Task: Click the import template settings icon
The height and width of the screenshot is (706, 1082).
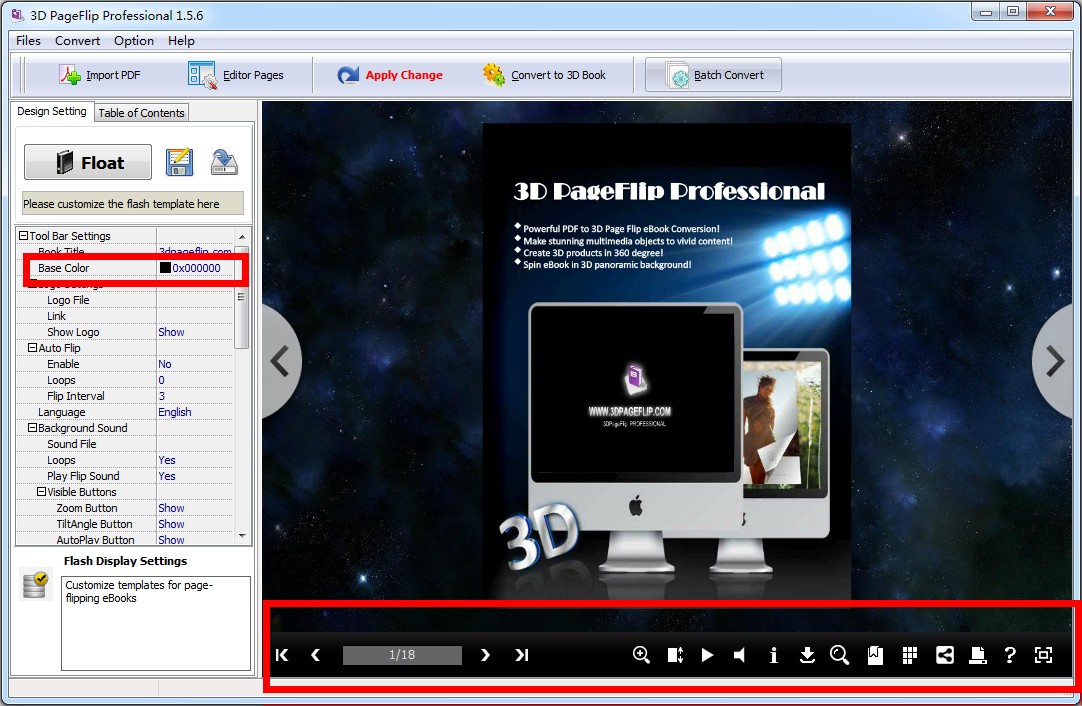Action: click(224, 162)
